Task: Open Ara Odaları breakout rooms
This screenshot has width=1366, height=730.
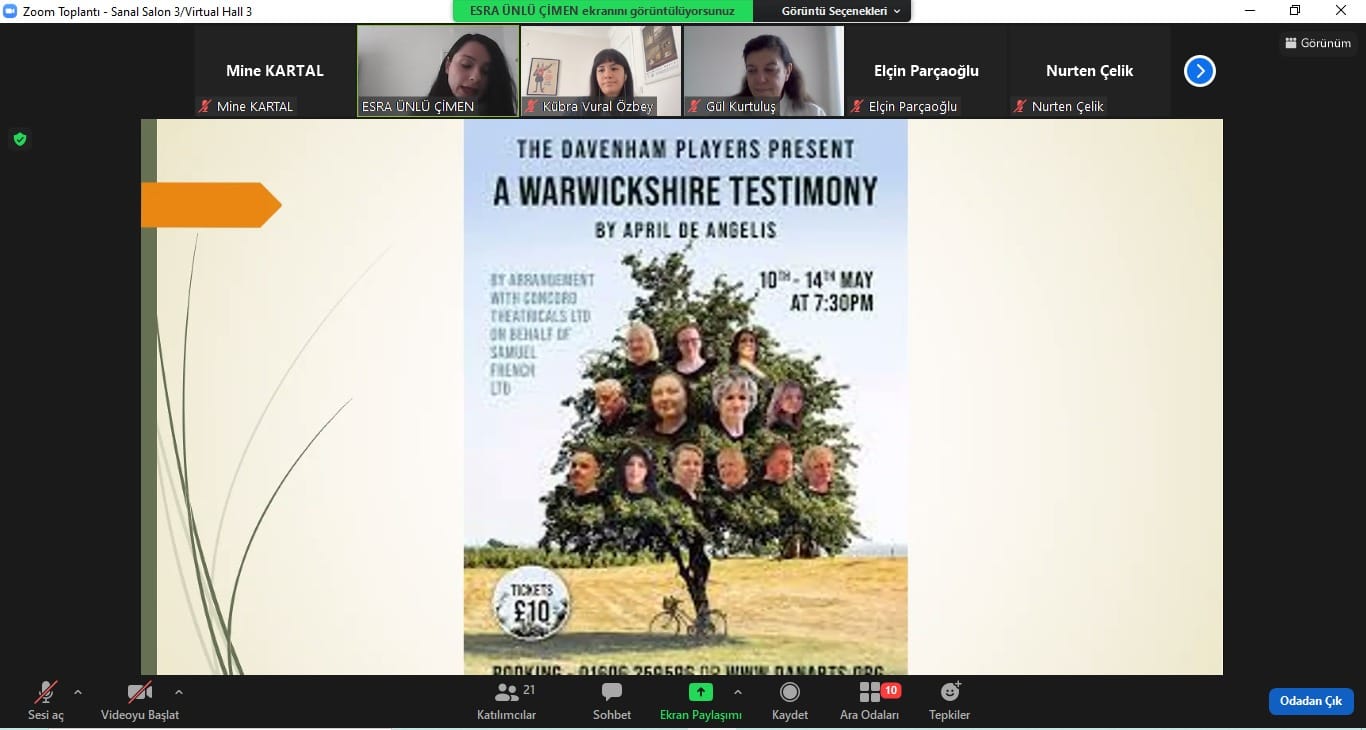Action: (869, 700)
